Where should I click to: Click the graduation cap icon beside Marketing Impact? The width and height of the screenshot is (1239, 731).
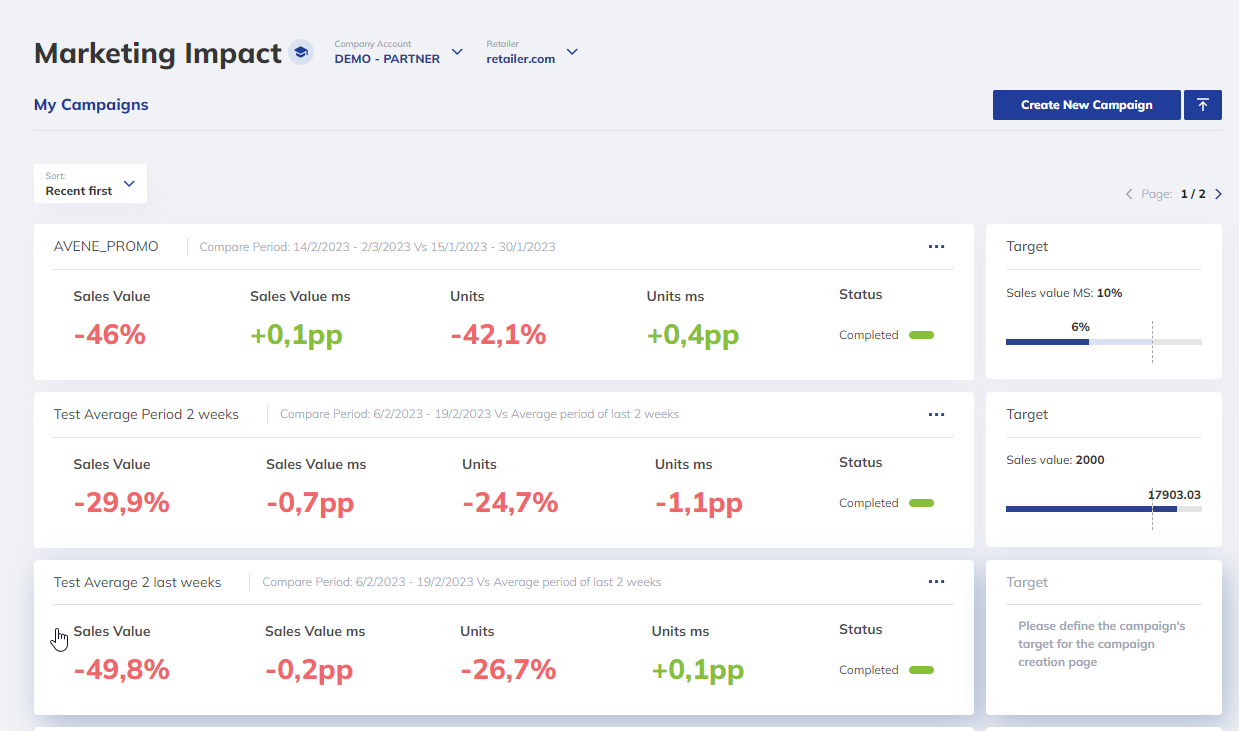[x=301, y=52]
